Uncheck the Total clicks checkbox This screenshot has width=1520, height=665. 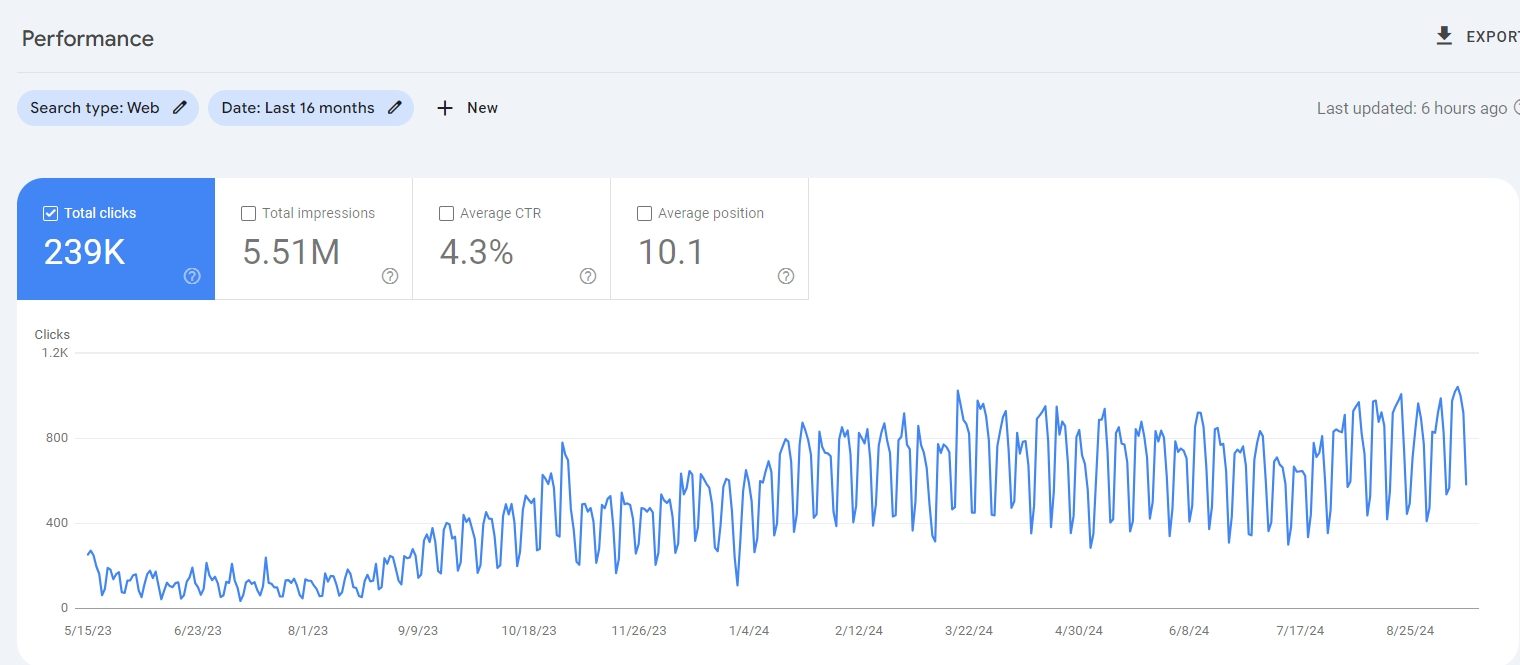(x=51, y=213)
